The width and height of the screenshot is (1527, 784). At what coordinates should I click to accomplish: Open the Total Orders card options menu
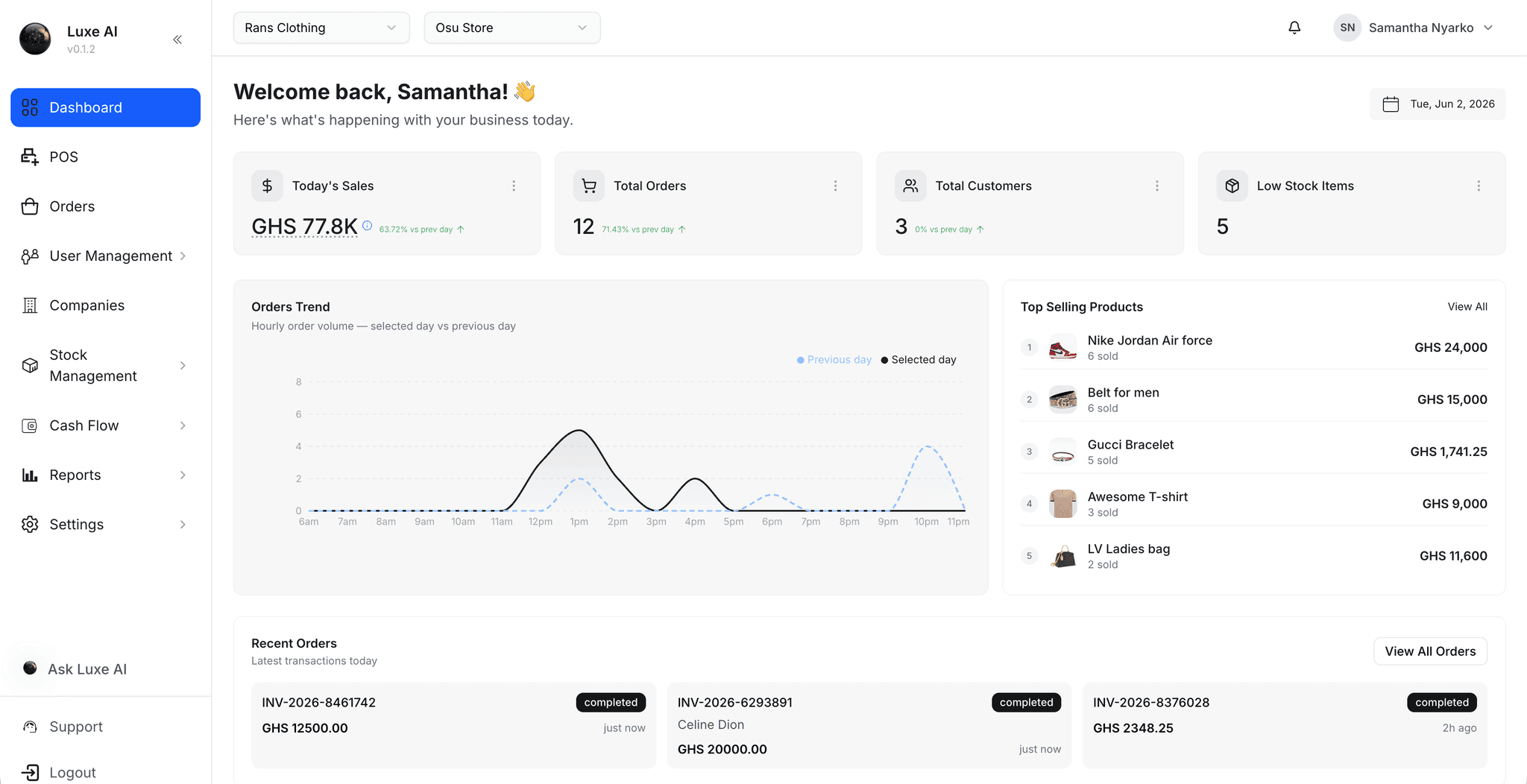pyautogui.click(x=835, y=186)
